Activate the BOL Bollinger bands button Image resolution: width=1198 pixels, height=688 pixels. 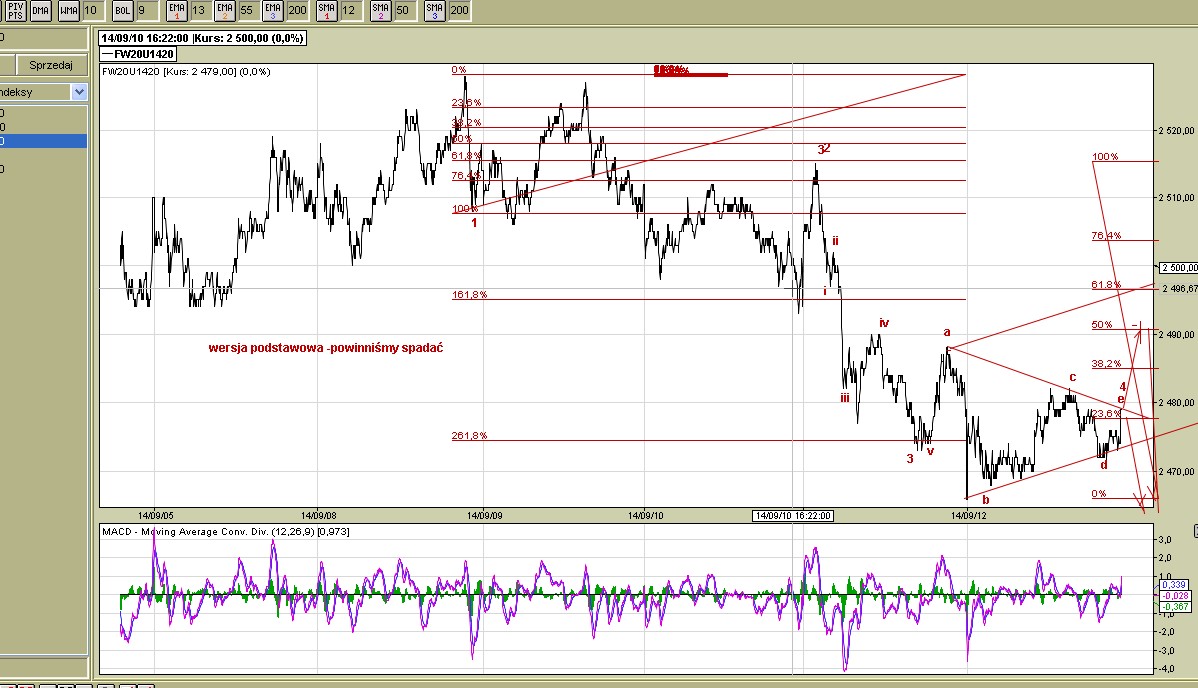point(122,11)
